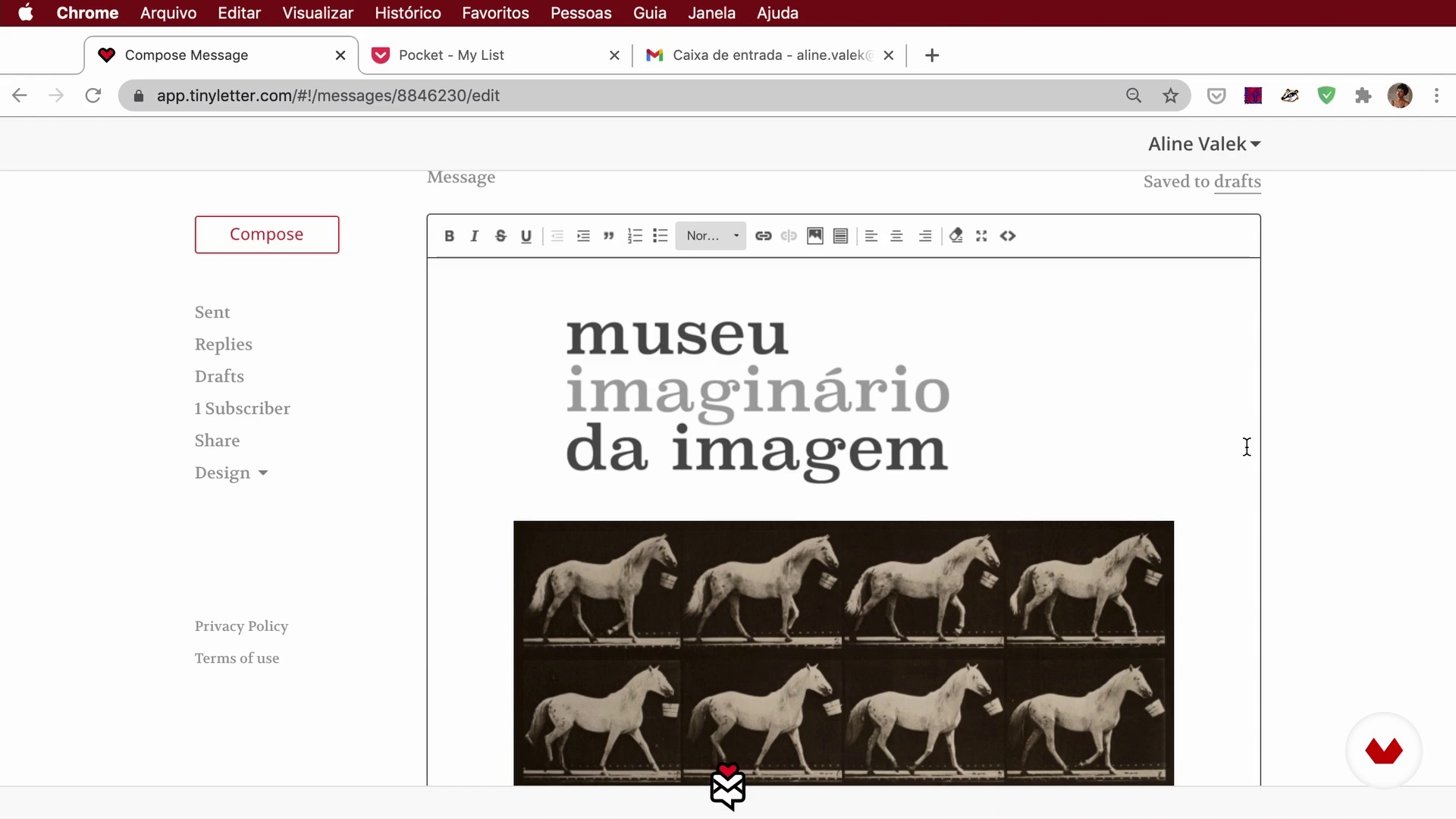The height and width of the screenshot is (819, 1456).
Task: Open paragraph format dropdown showing Nor...
Action: tap(711, 236)
